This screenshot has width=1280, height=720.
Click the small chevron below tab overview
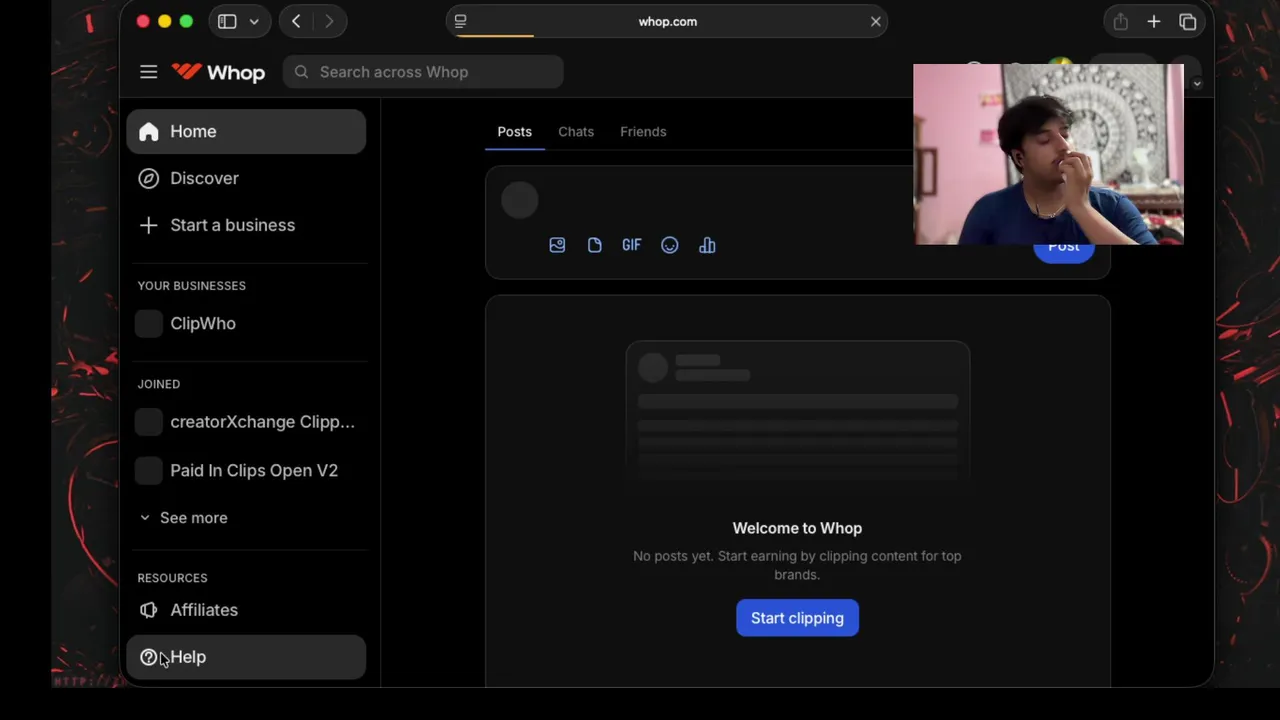[1197, 84]
